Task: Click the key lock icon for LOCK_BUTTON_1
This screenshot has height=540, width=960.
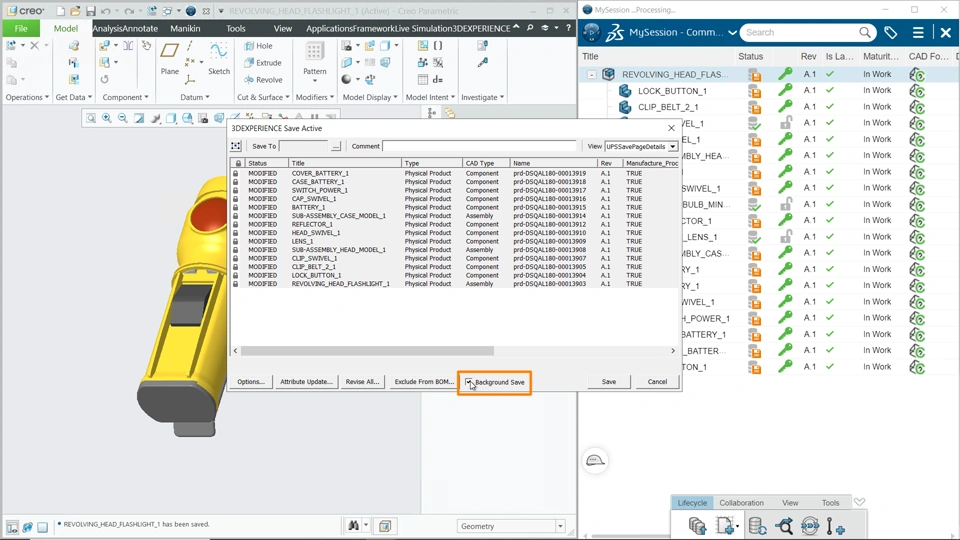Action: point(785,91)
